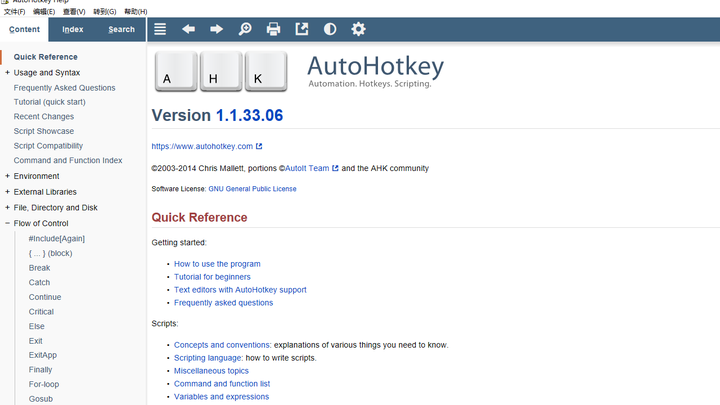The height and width of the screenshot is (405, 720).
Task: Expand the Environment tree node
Action: pos(7,176)
